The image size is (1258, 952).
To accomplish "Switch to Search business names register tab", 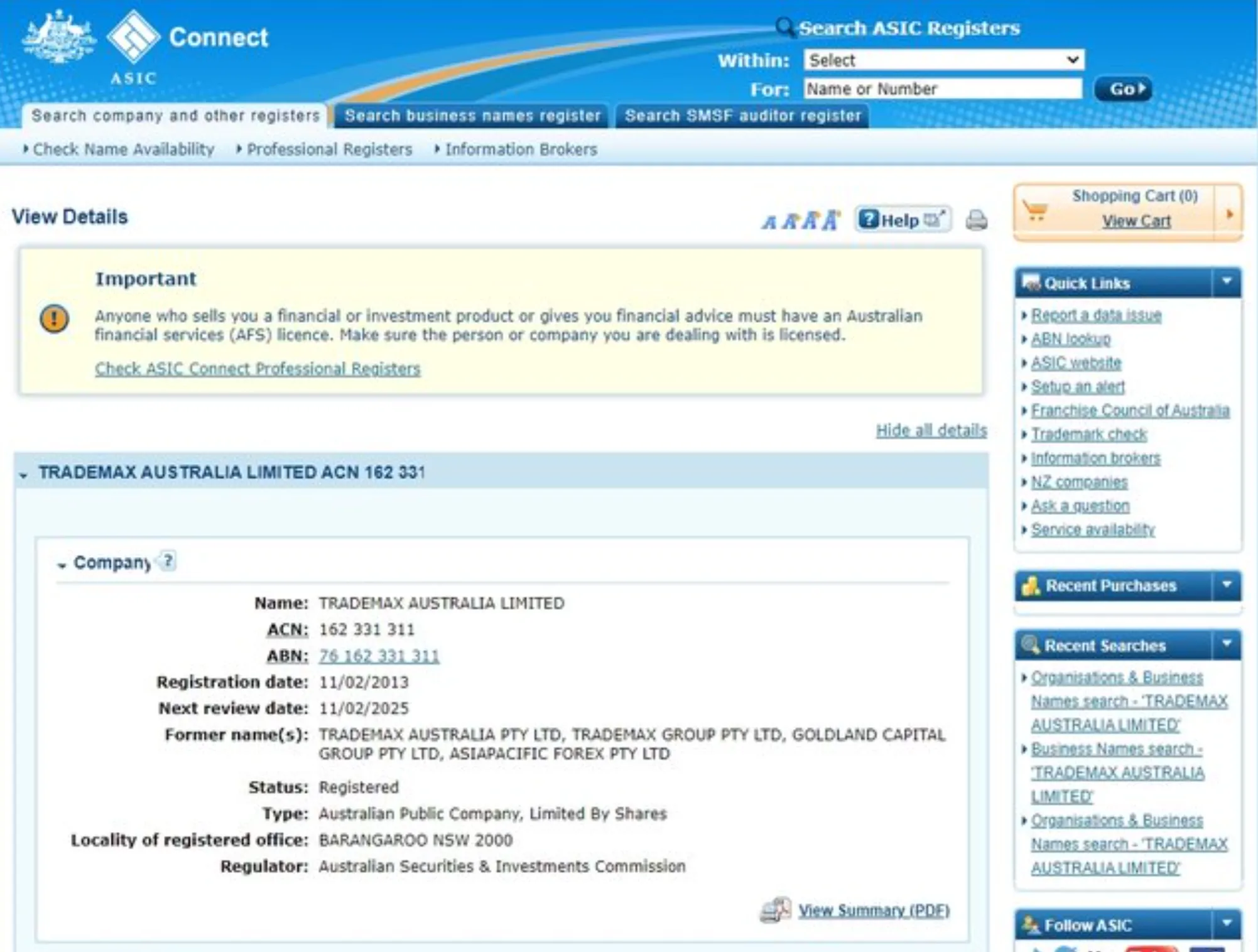I will pos(472,116).
